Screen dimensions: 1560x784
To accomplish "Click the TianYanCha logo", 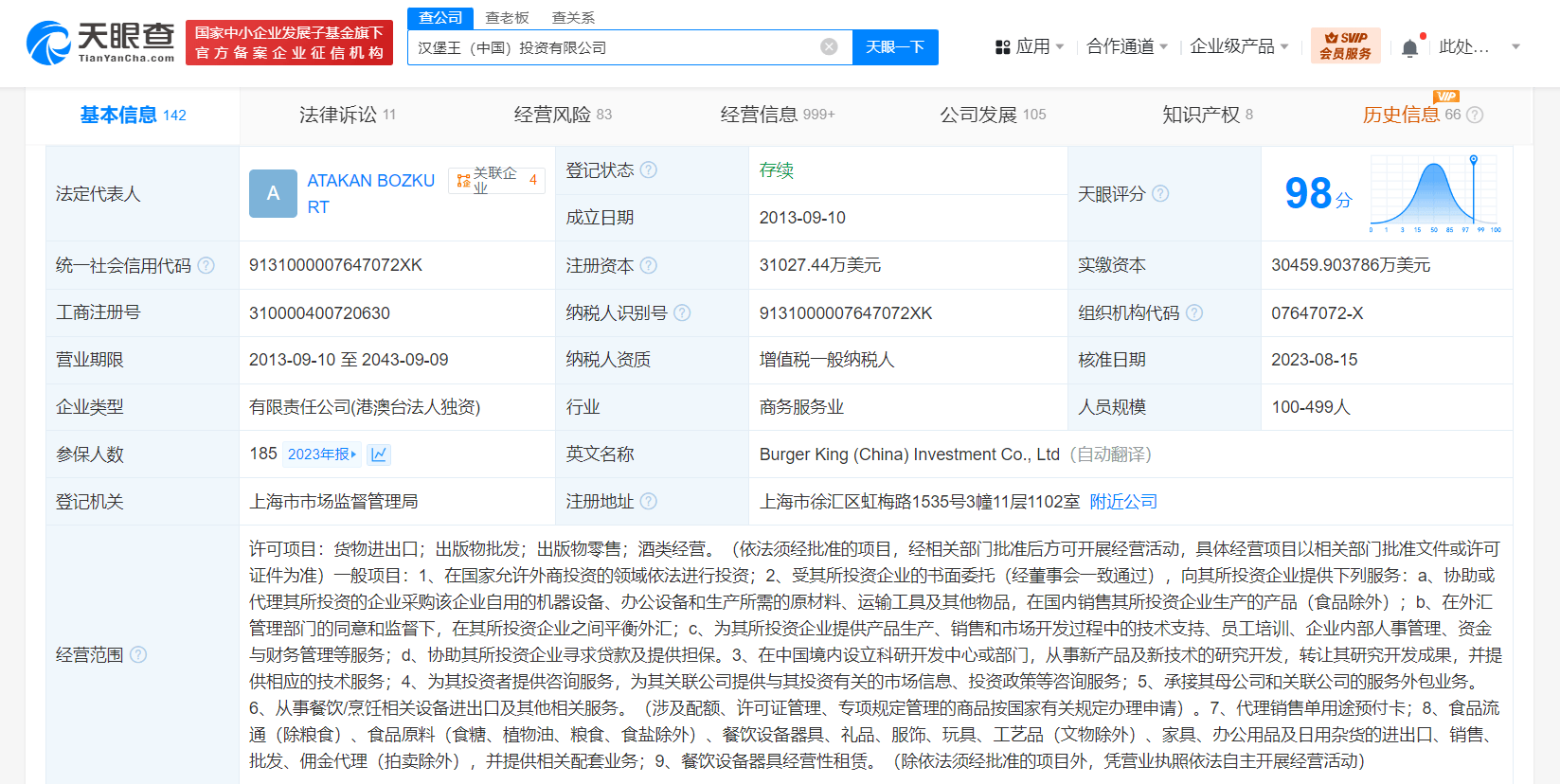I will point(100,43).
